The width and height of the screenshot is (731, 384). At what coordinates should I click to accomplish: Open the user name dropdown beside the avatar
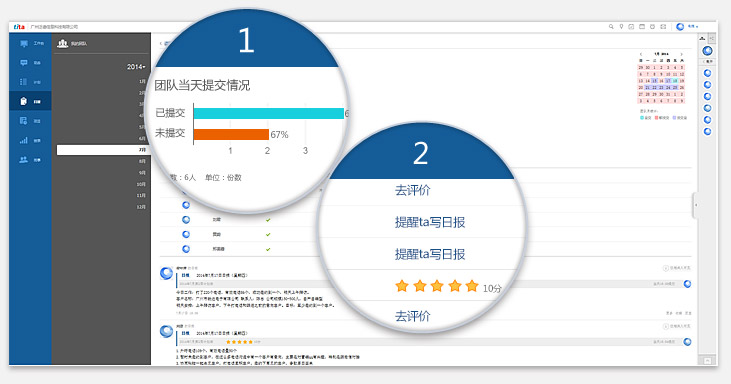pos(693,27)
